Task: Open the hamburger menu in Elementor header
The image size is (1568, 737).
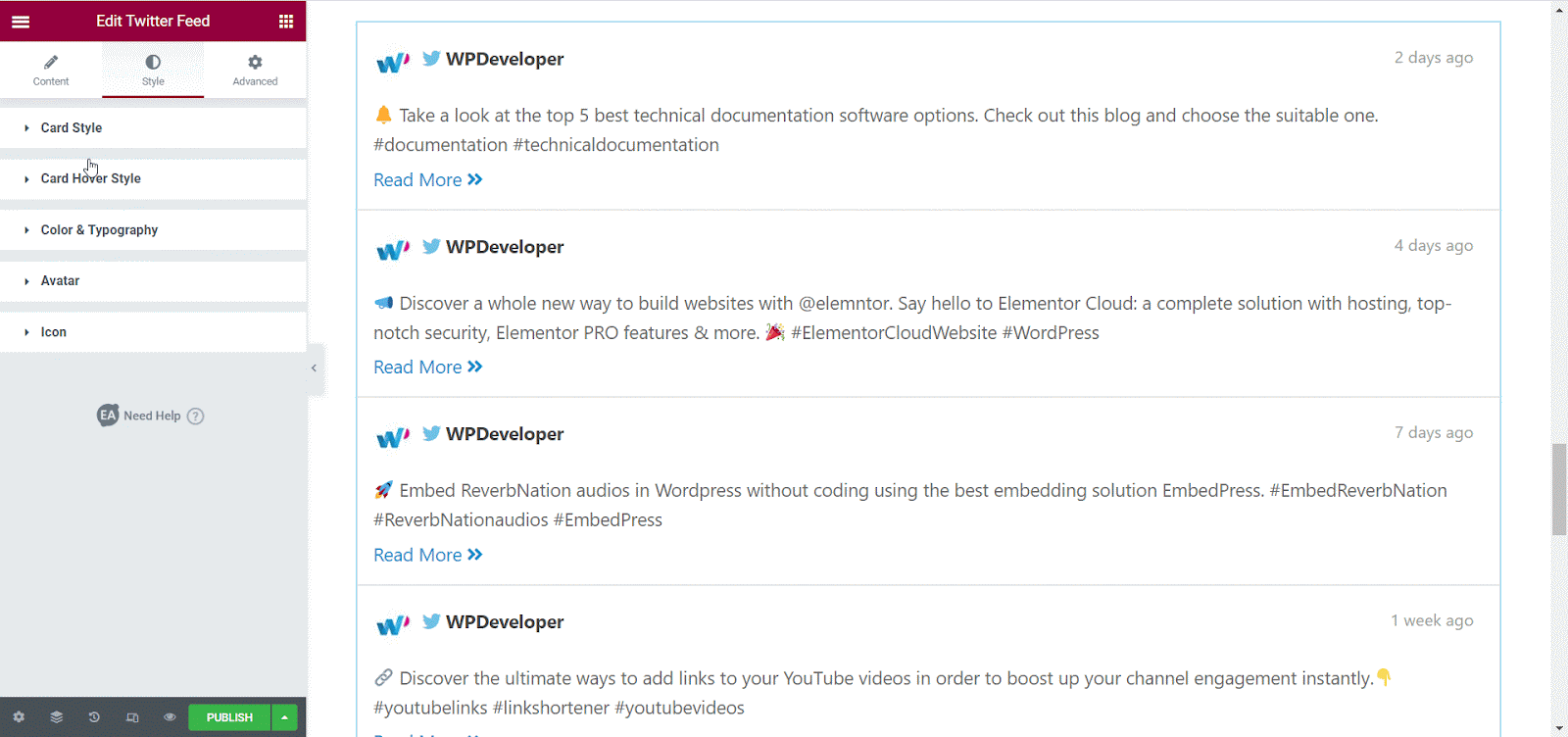Action: pos(21,21)
